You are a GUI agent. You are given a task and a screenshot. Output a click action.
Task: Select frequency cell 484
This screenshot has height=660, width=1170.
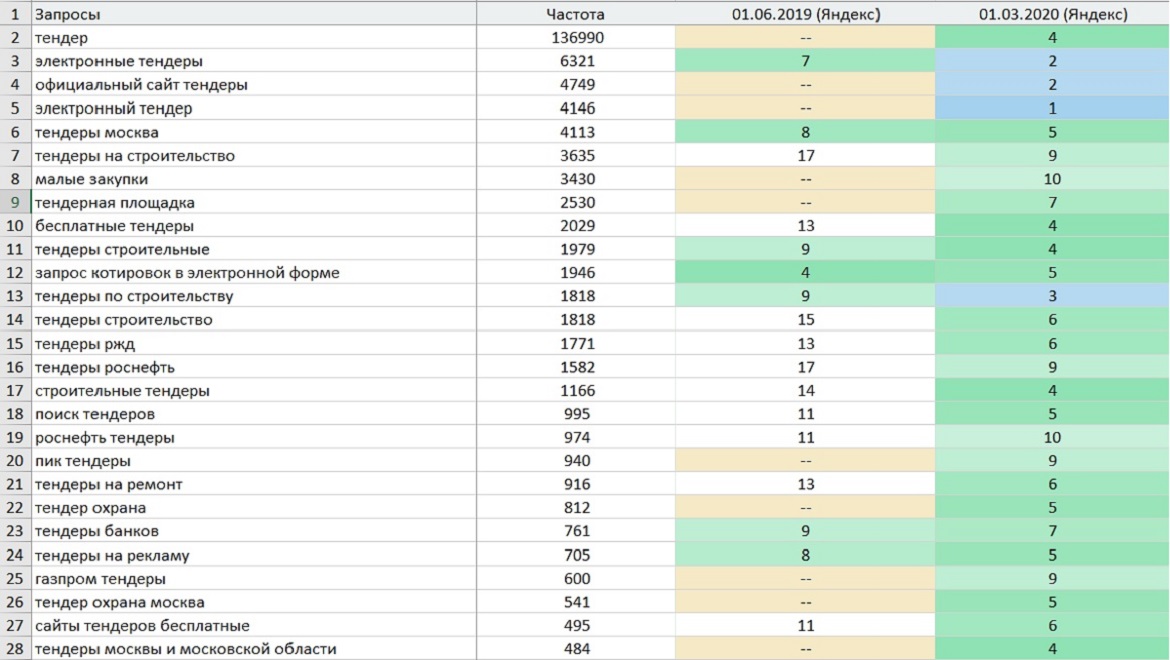[x=575, y=649]
